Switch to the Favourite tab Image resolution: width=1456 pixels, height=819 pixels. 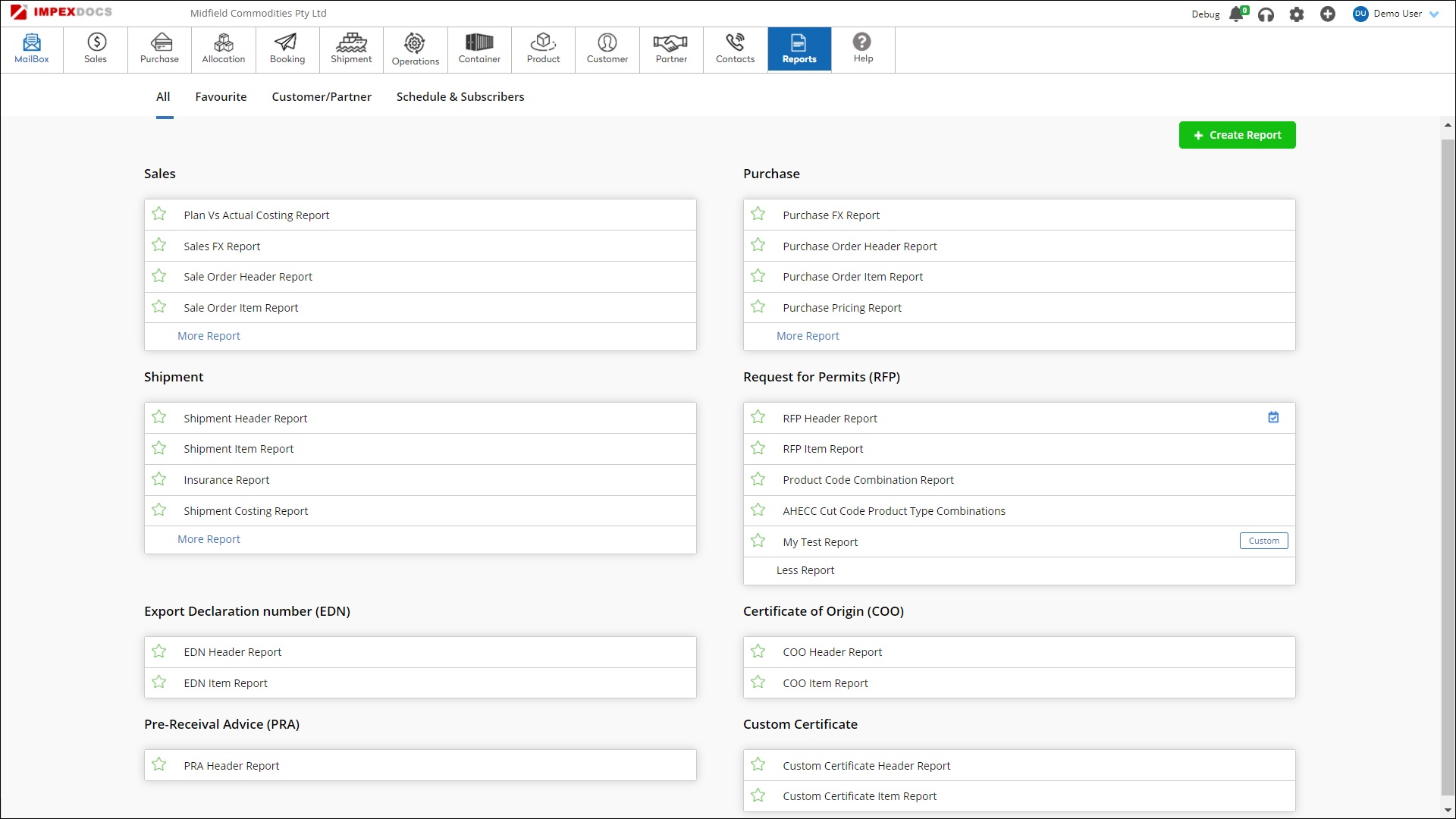point(221,97)
